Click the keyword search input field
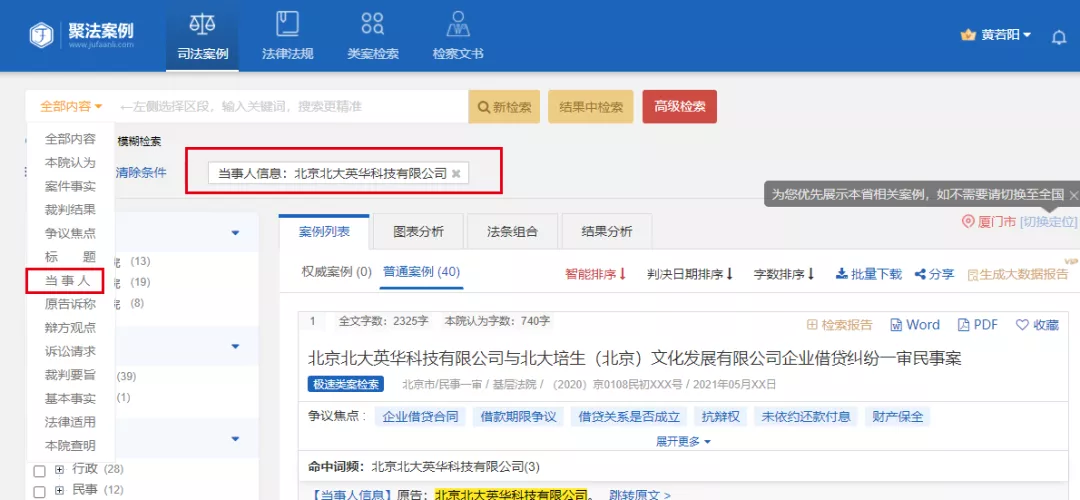This screenshot has height=500, width=1080. pos(291,107)
